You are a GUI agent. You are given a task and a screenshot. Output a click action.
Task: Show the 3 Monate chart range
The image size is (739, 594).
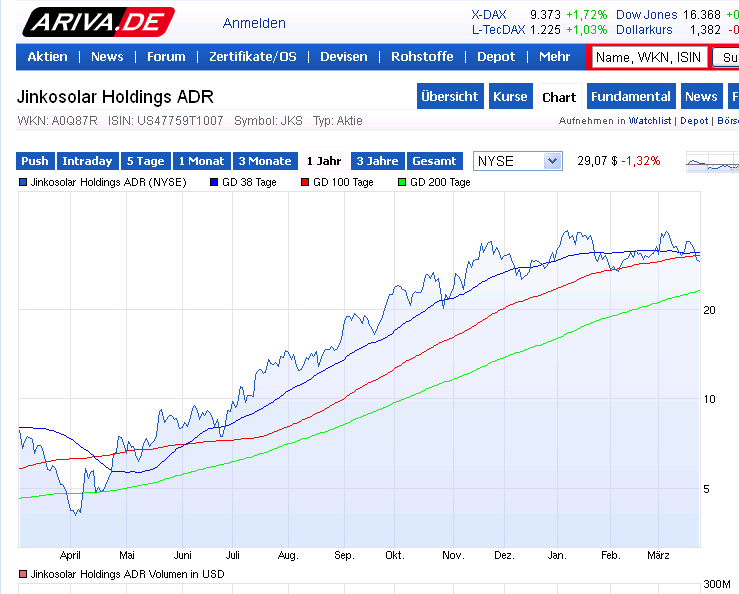pyautogui.click(x=265, y=161)
